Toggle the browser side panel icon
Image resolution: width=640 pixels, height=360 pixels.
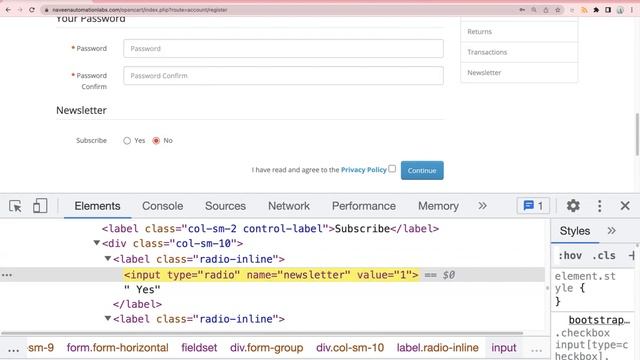tap(608, 10)
